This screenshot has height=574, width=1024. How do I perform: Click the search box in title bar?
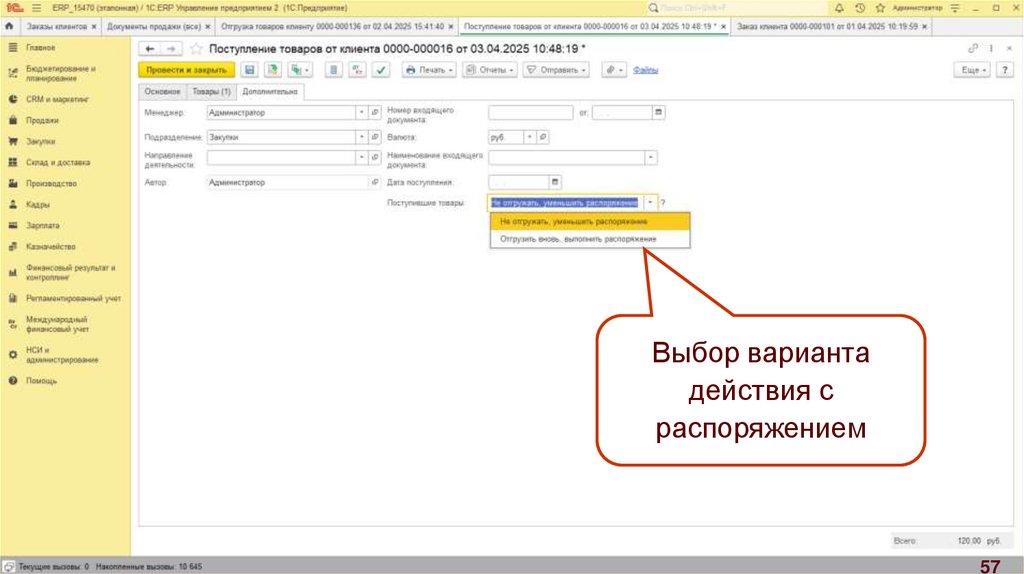tap(735, 8)
